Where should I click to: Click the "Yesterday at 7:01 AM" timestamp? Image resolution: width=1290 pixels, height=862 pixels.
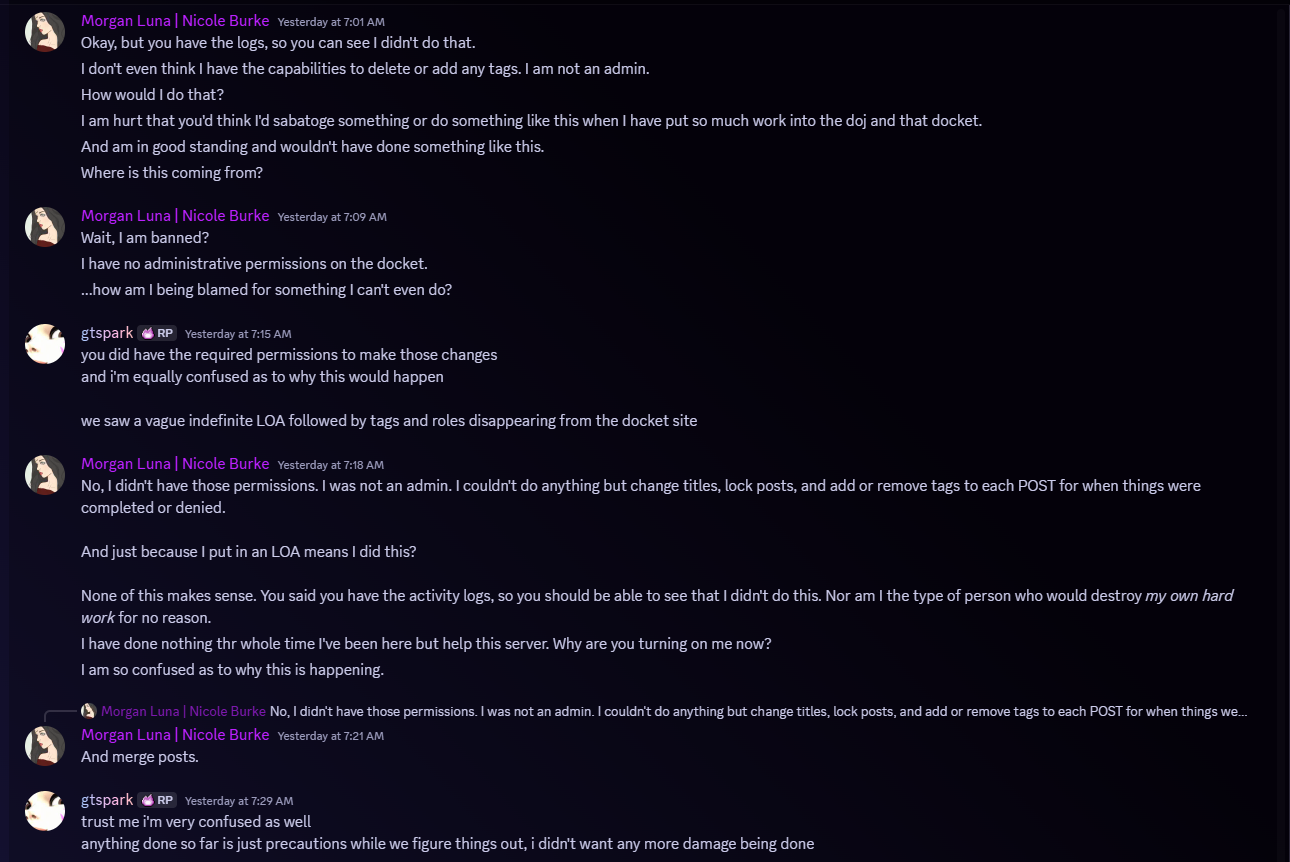pos(331,22)
